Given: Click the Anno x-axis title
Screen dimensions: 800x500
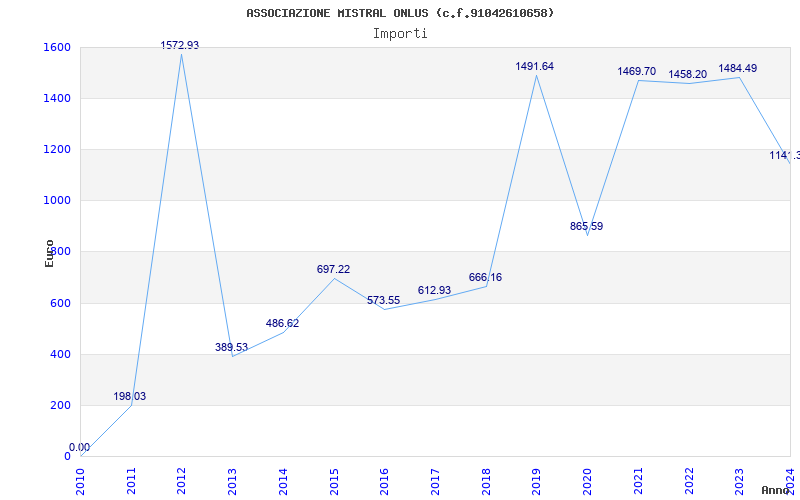Looking at the screenshot, I should (774, 490).
